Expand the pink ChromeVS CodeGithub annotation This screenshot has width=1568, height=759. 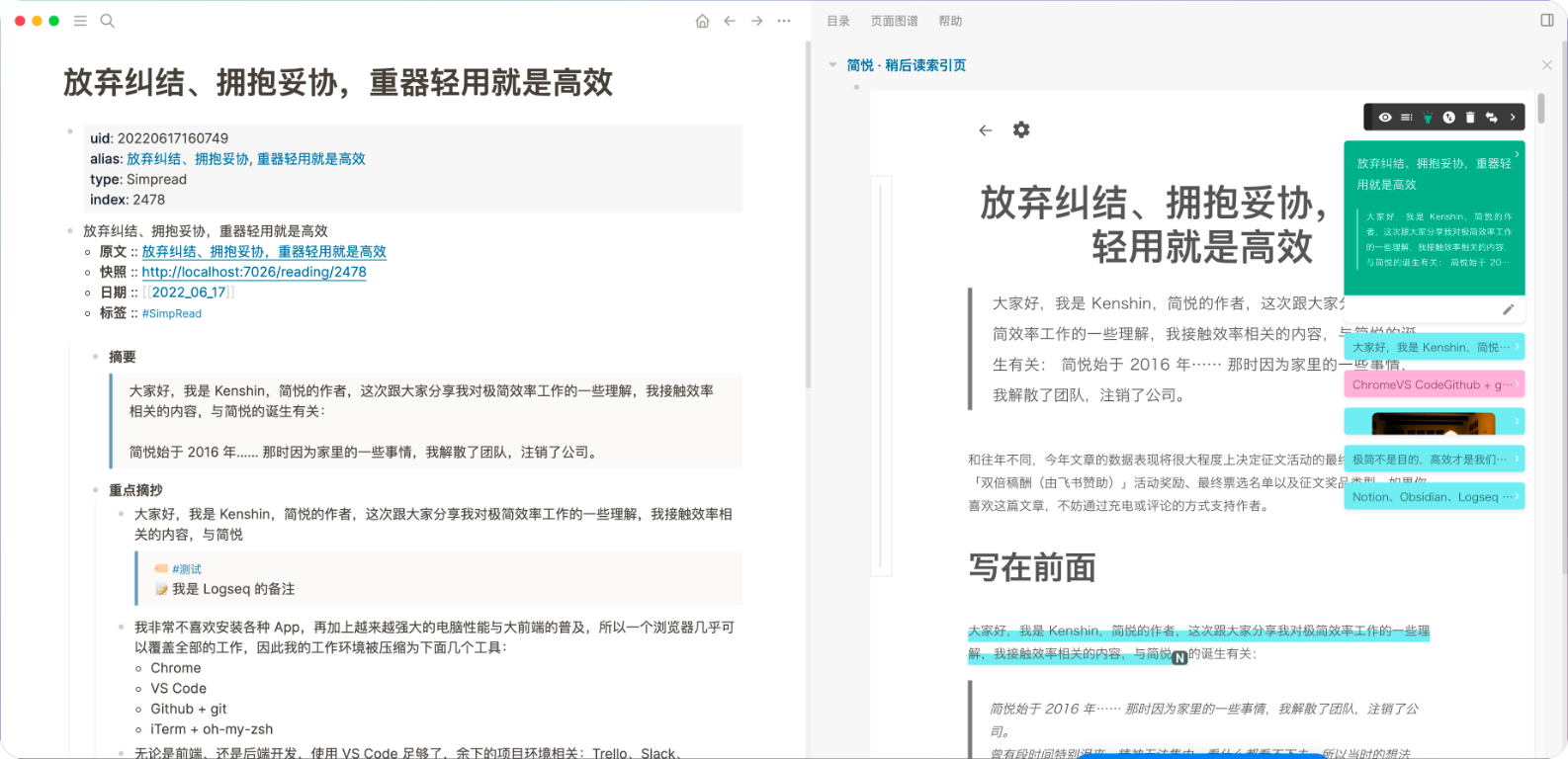point(1434,384)
